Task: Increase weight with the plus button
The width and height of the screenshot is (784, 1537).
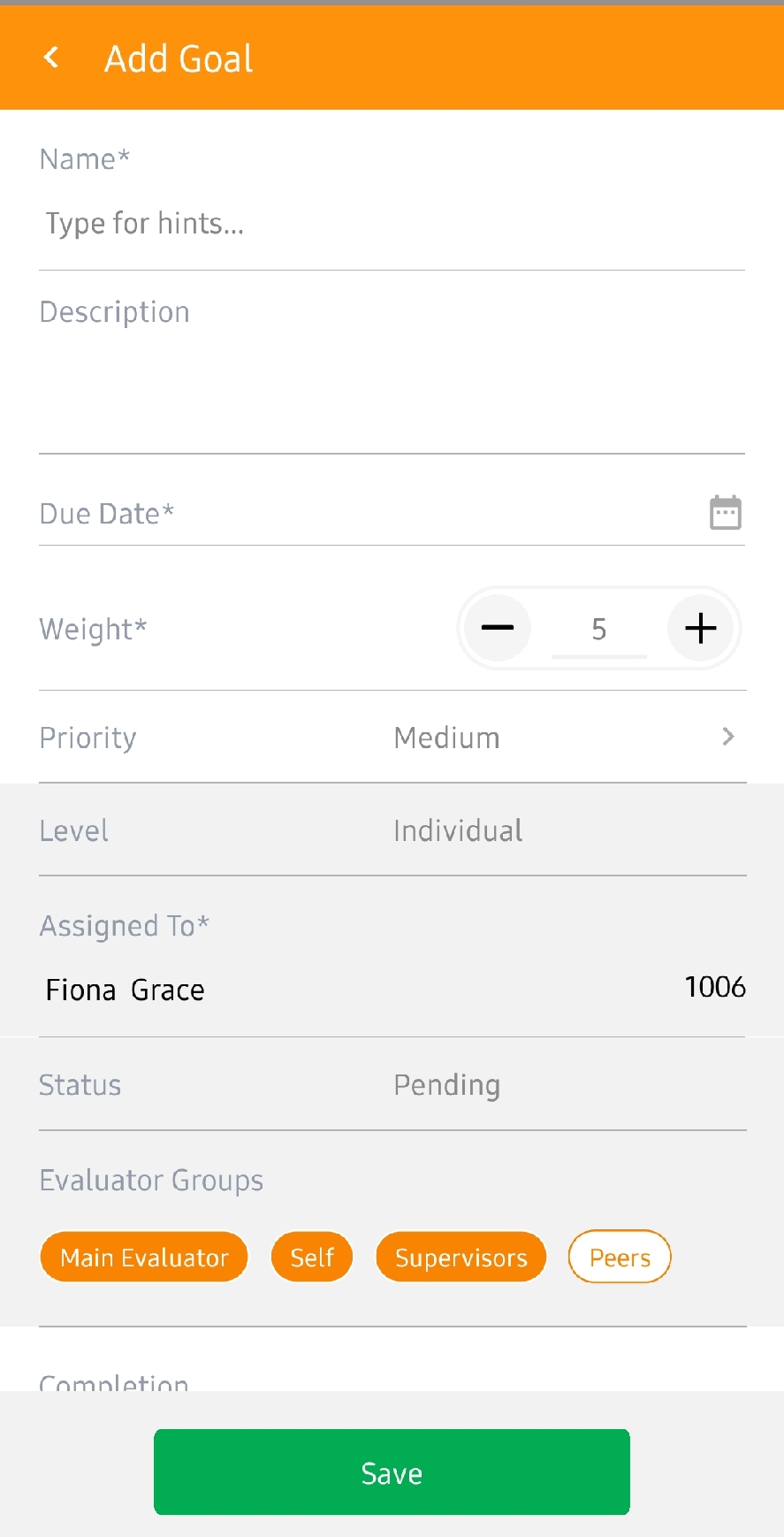Action: coord(700,628)
